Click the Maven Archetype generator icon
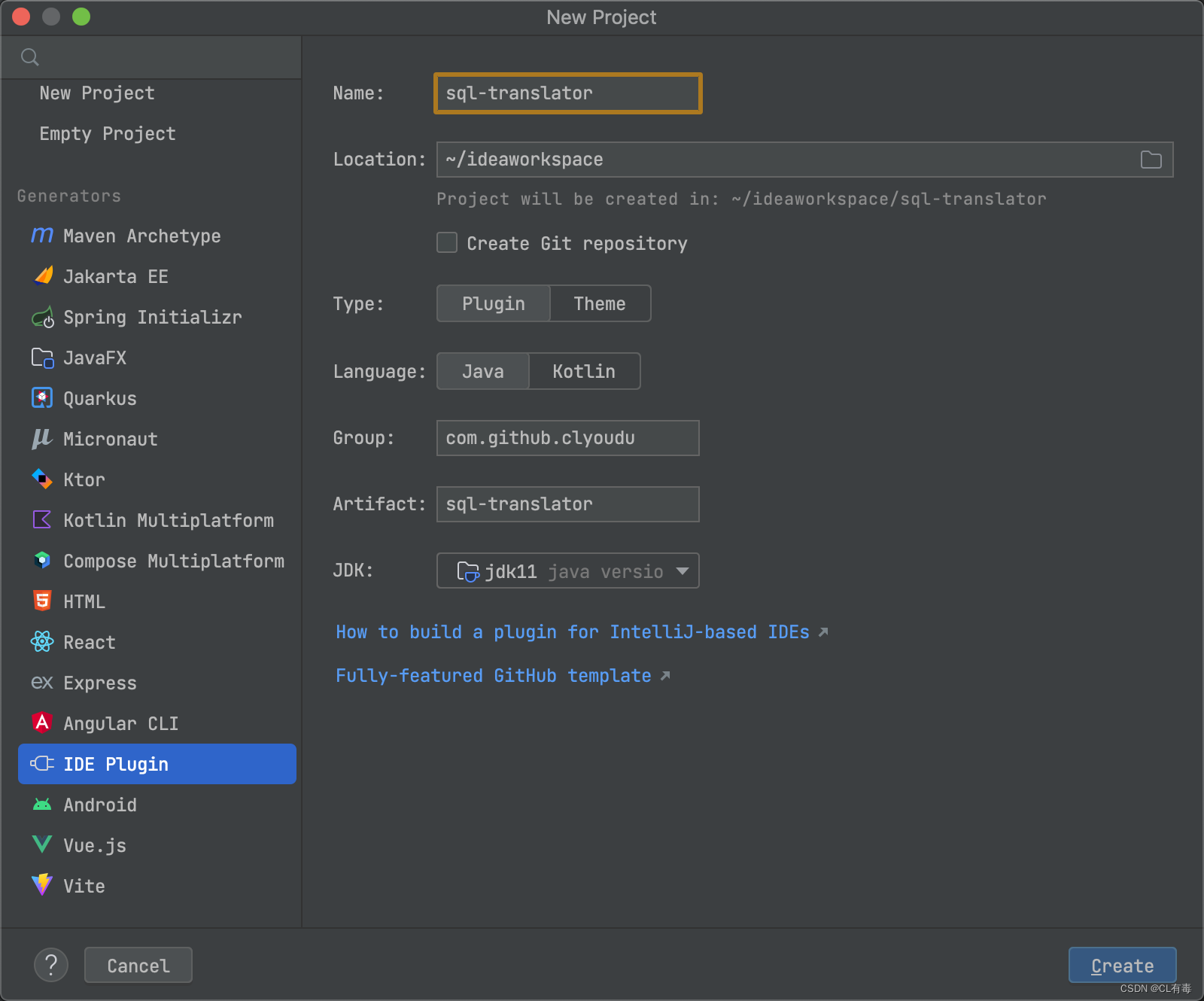The height and width of the screenshot is (1001, 1204). 42,236
